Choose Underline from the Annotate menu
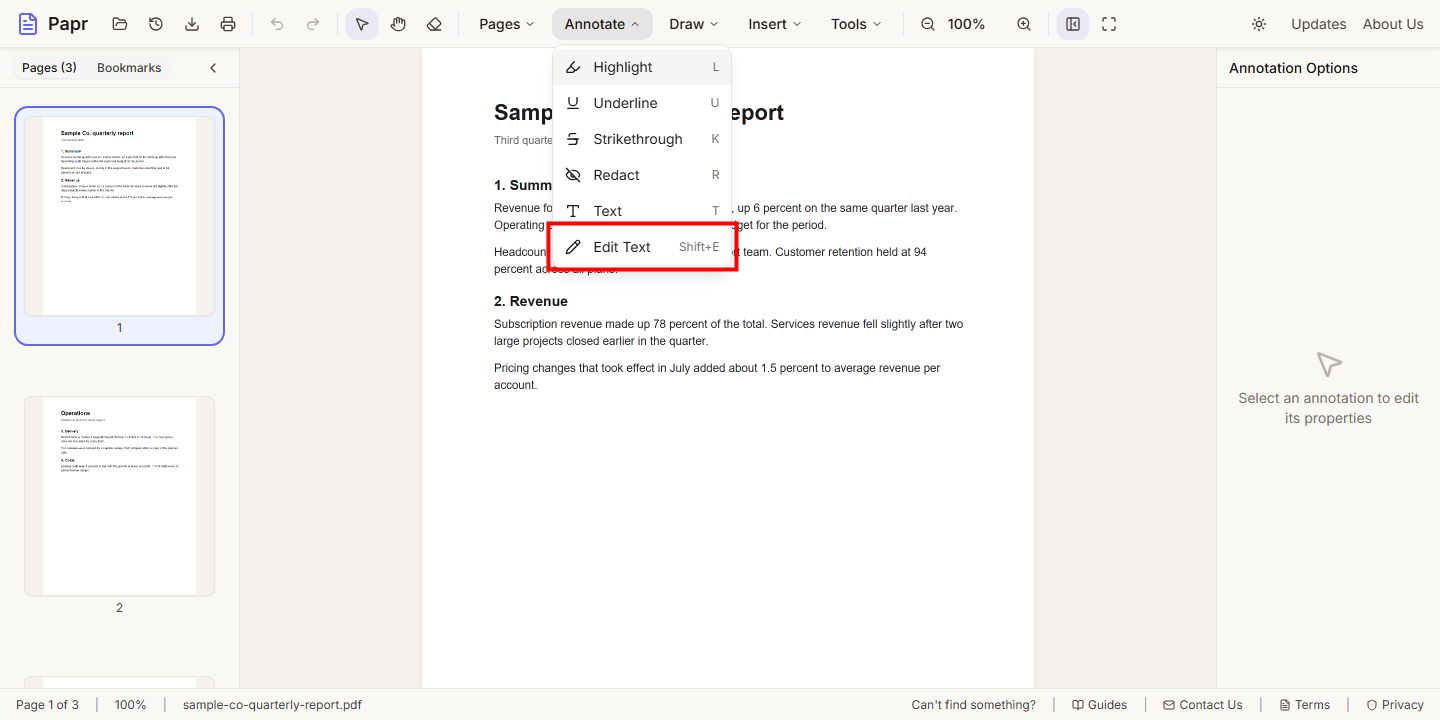This screenshot has width=1440, height=720. [x=642, y=103]
